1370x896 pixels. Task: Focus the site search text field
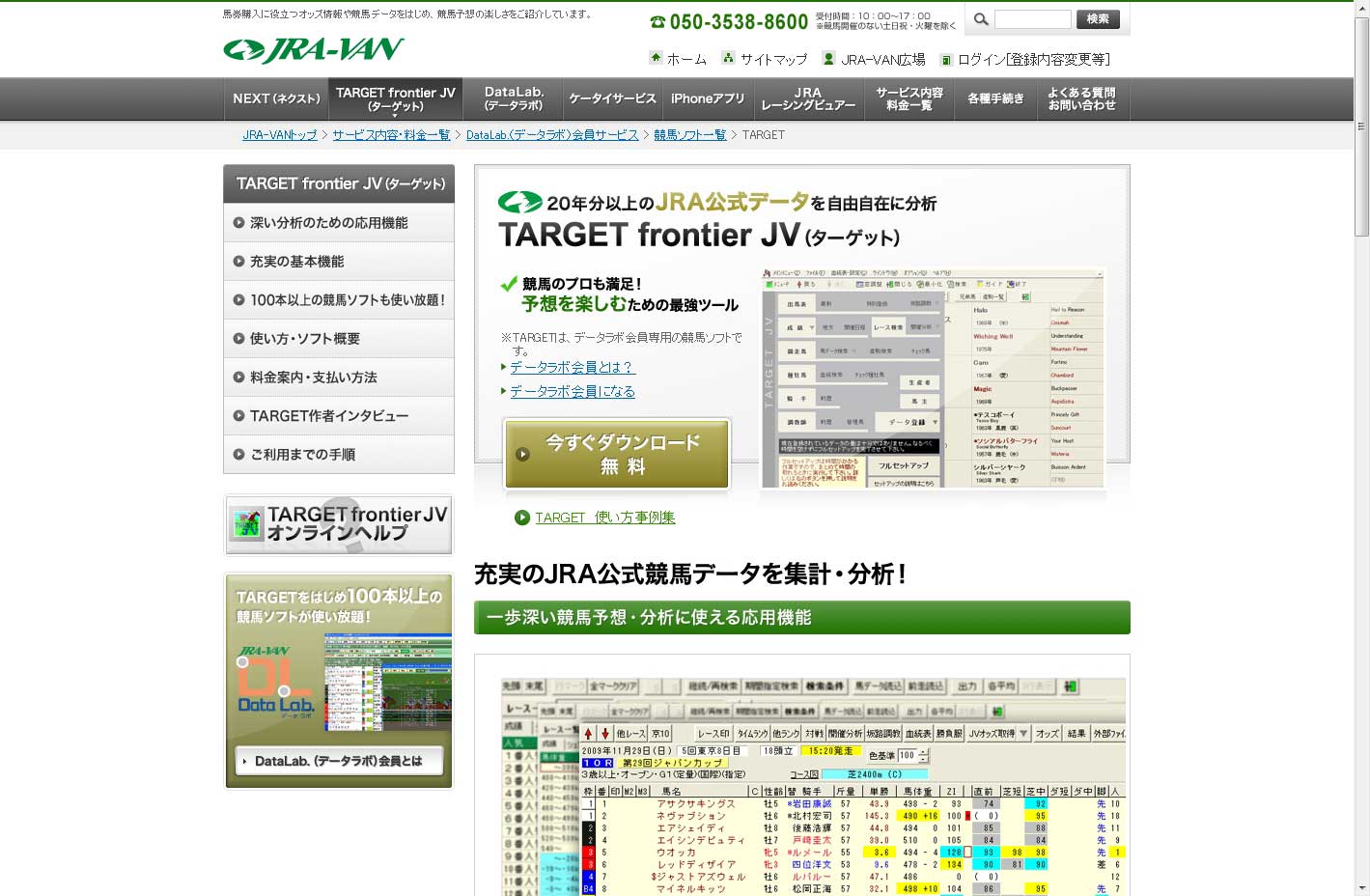pos(1032,19)
